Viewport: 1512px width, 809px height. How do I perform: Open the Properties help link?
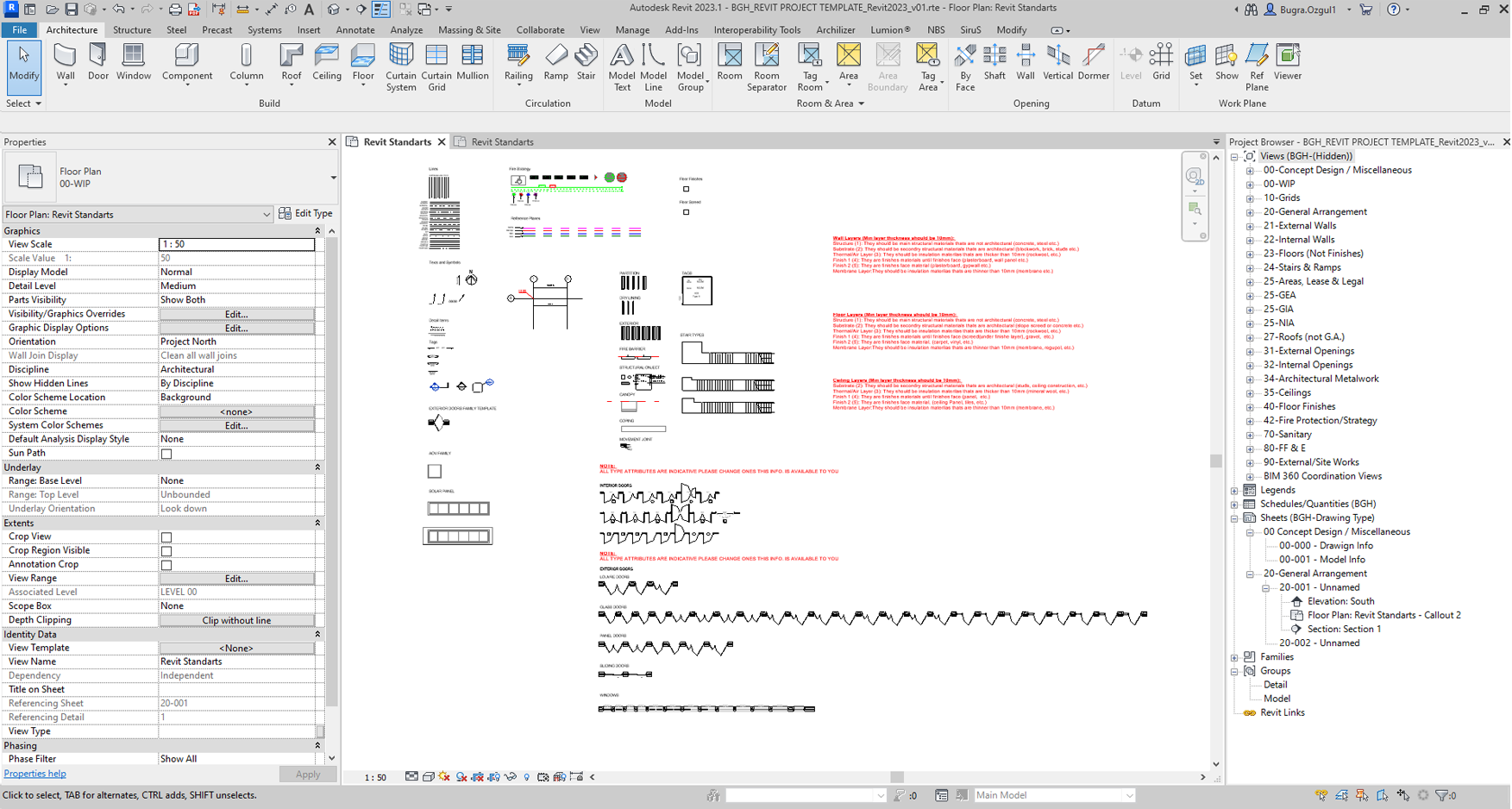click(35, 774)
